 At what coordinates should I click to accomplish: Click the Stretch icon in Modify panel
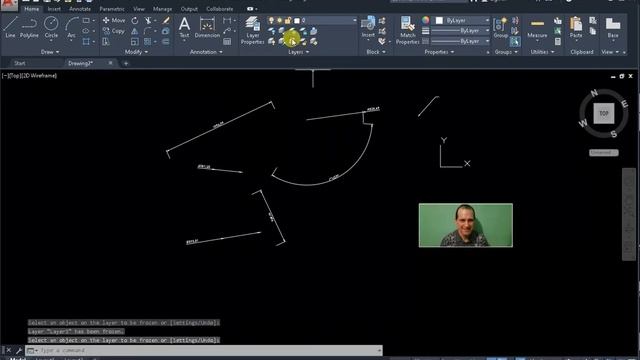tap(106, 42)
